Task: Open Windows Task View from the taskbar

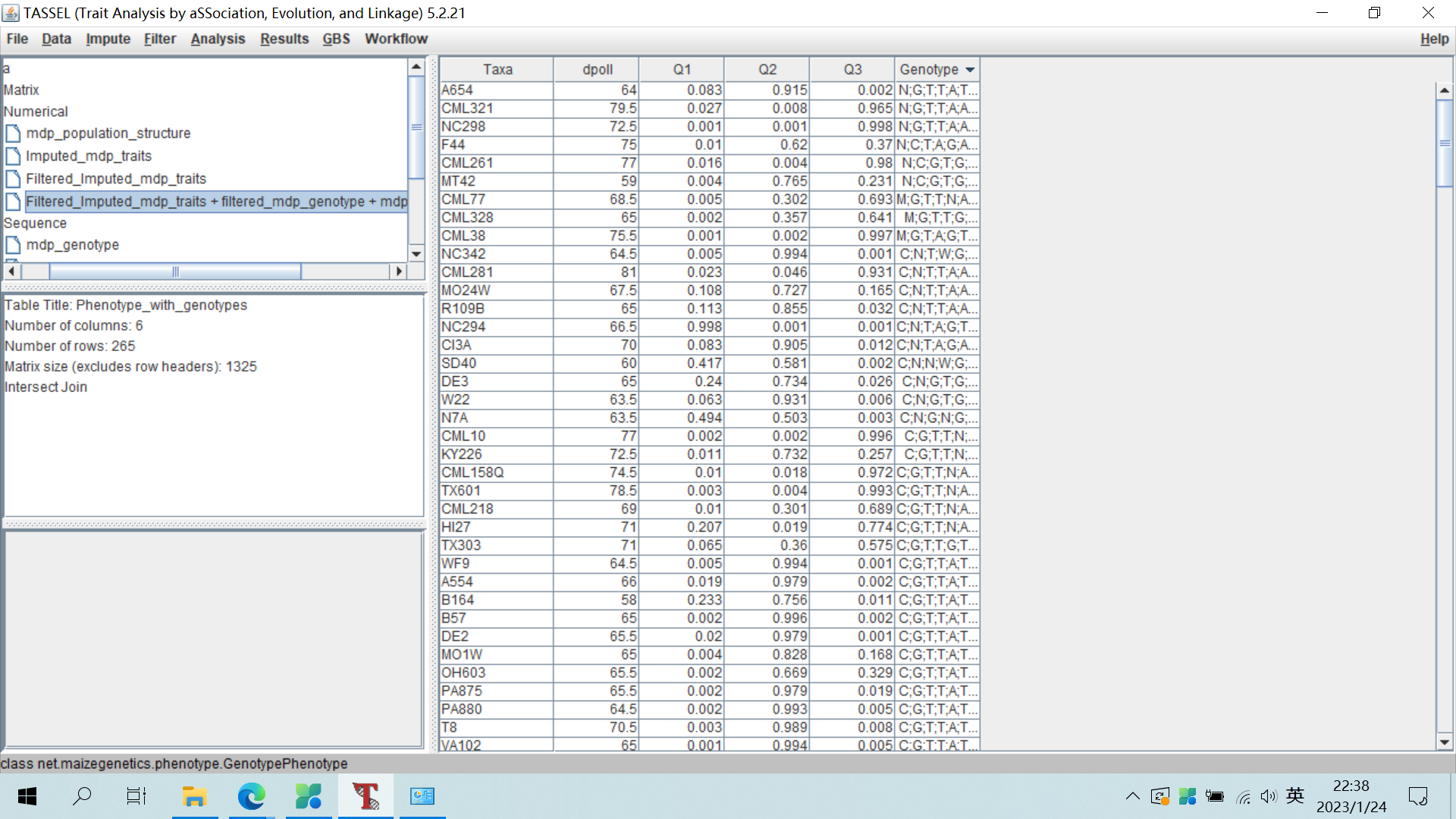Action: 136,796
